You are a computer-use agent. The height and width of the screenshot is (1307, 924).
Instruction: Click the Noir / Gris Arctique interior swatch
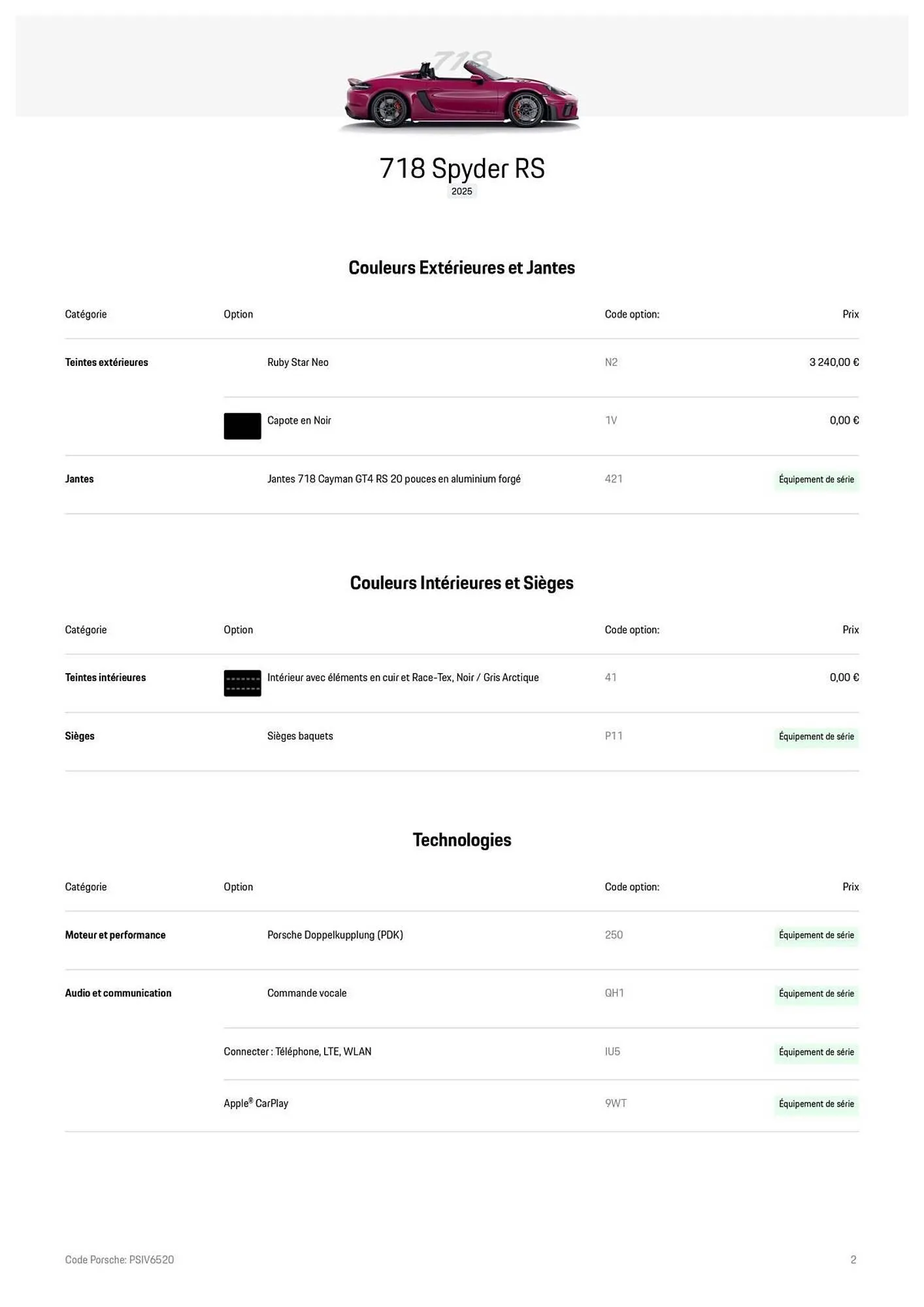pyautogui.click(x=242, y=683)
